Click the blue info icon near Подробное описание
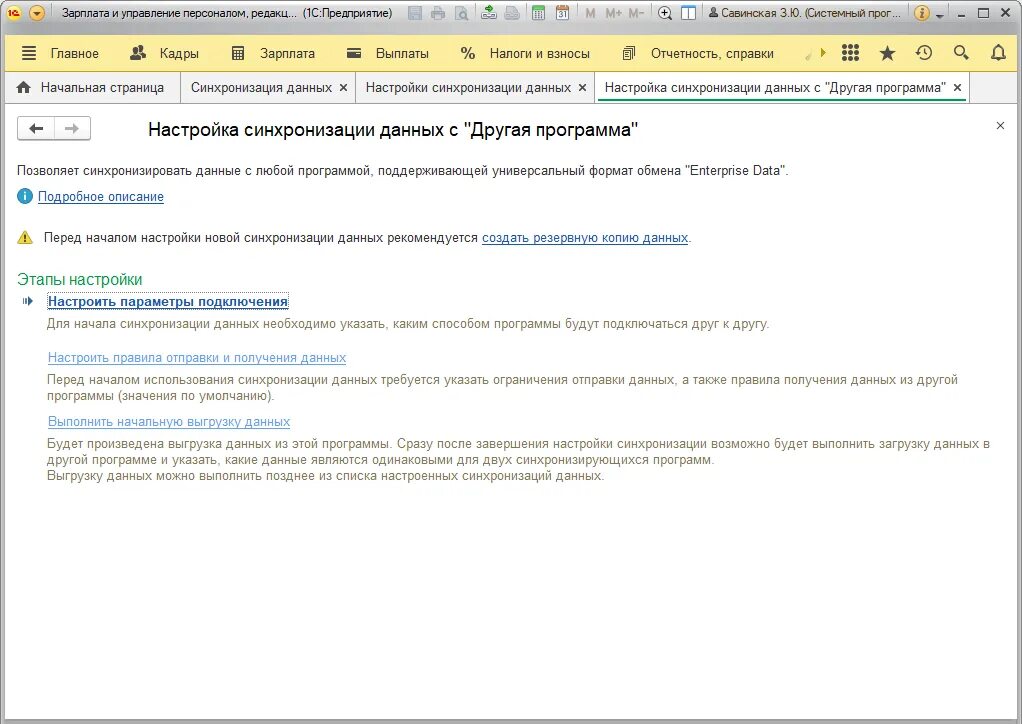 (x=25, y=196)
